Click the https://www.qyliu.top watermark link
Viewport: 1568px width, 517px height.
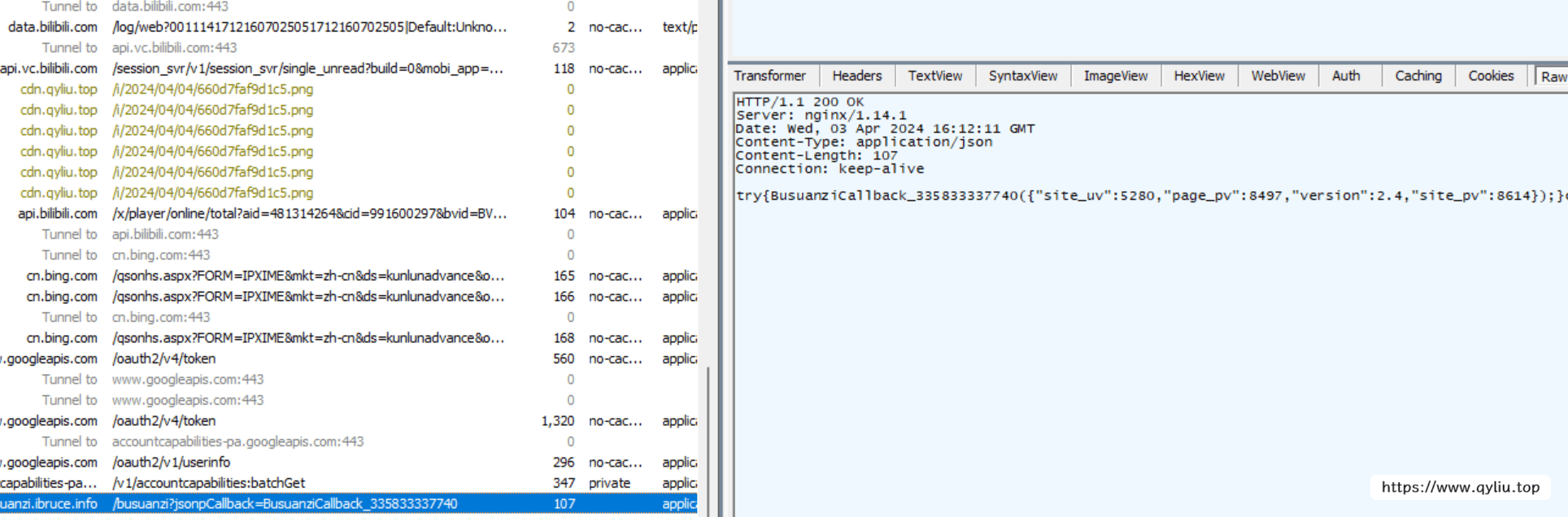point(1460,487)
